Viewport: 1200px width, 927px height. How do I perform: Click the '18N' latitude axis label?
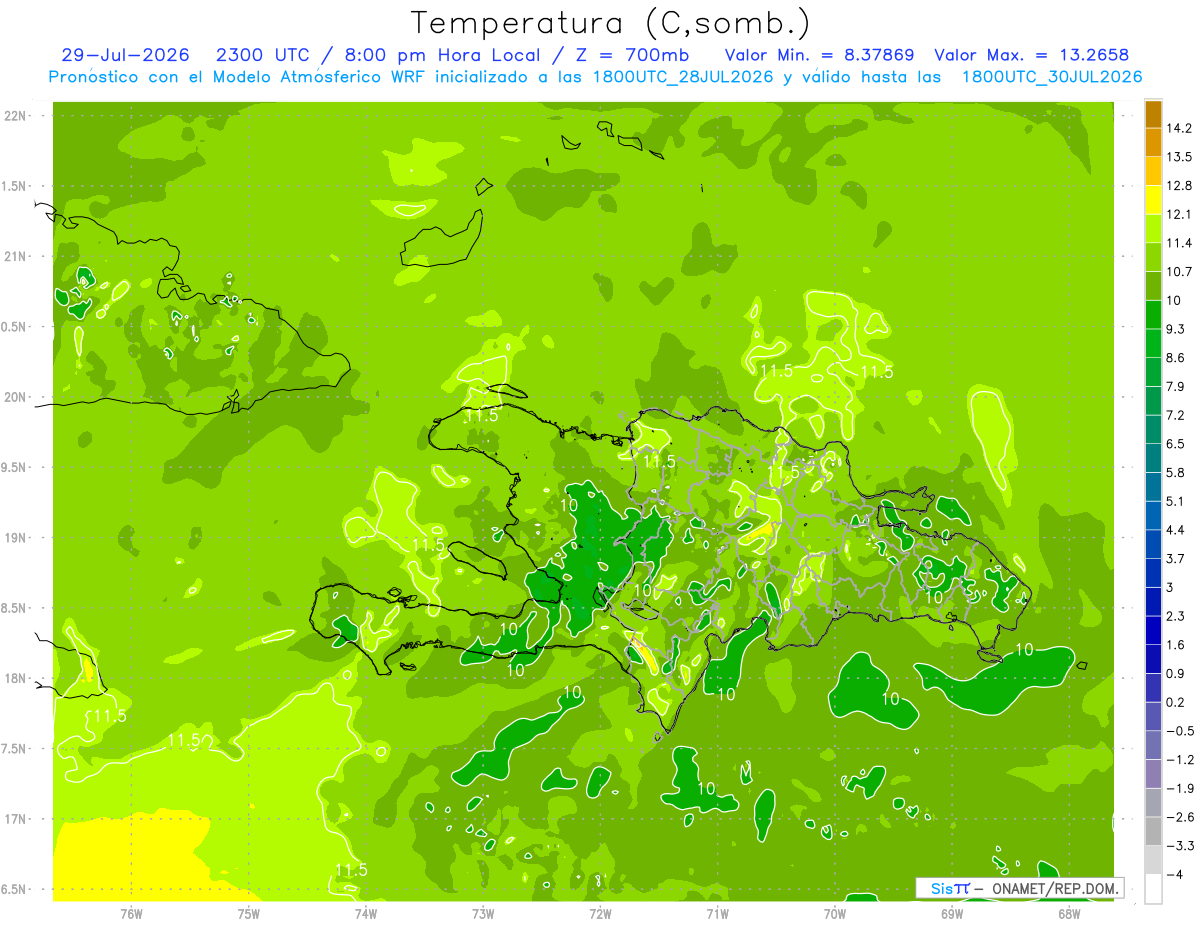click(15, 678)
